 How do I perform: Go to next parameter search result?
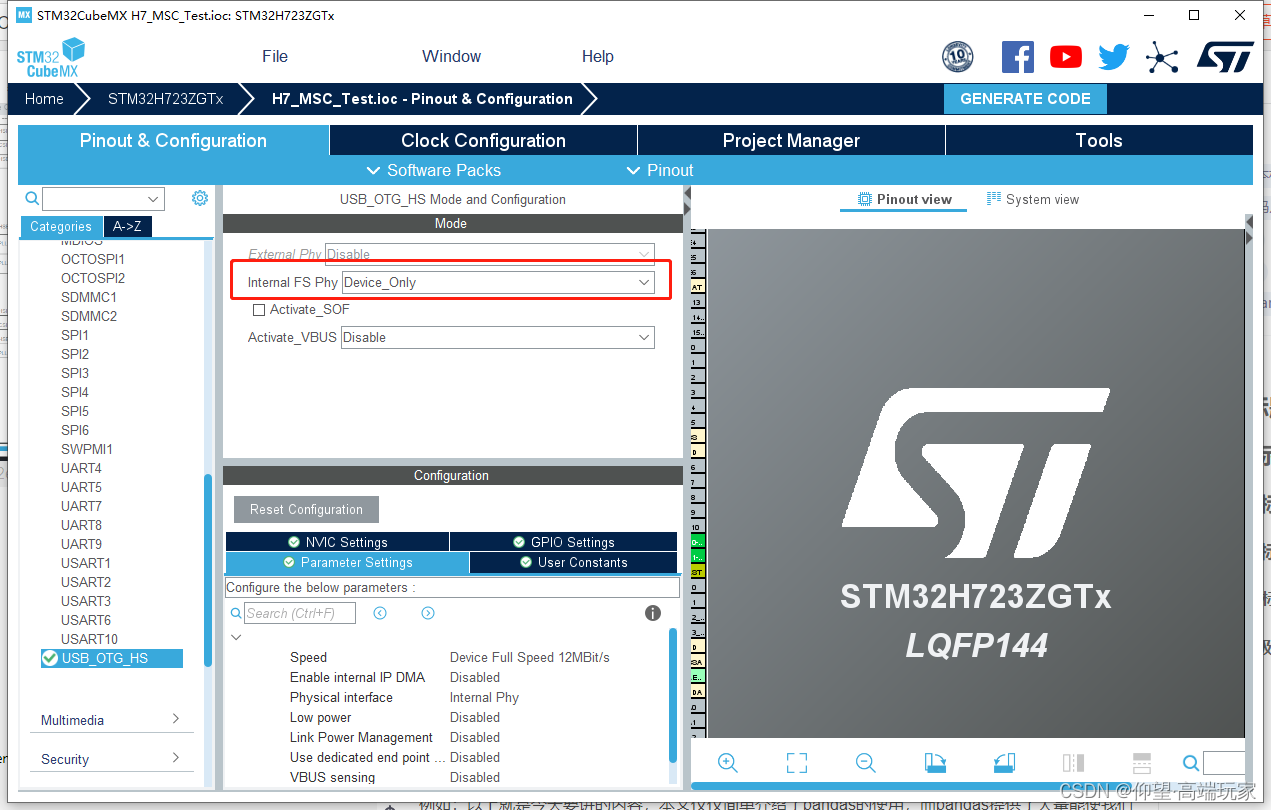point(428,613)
